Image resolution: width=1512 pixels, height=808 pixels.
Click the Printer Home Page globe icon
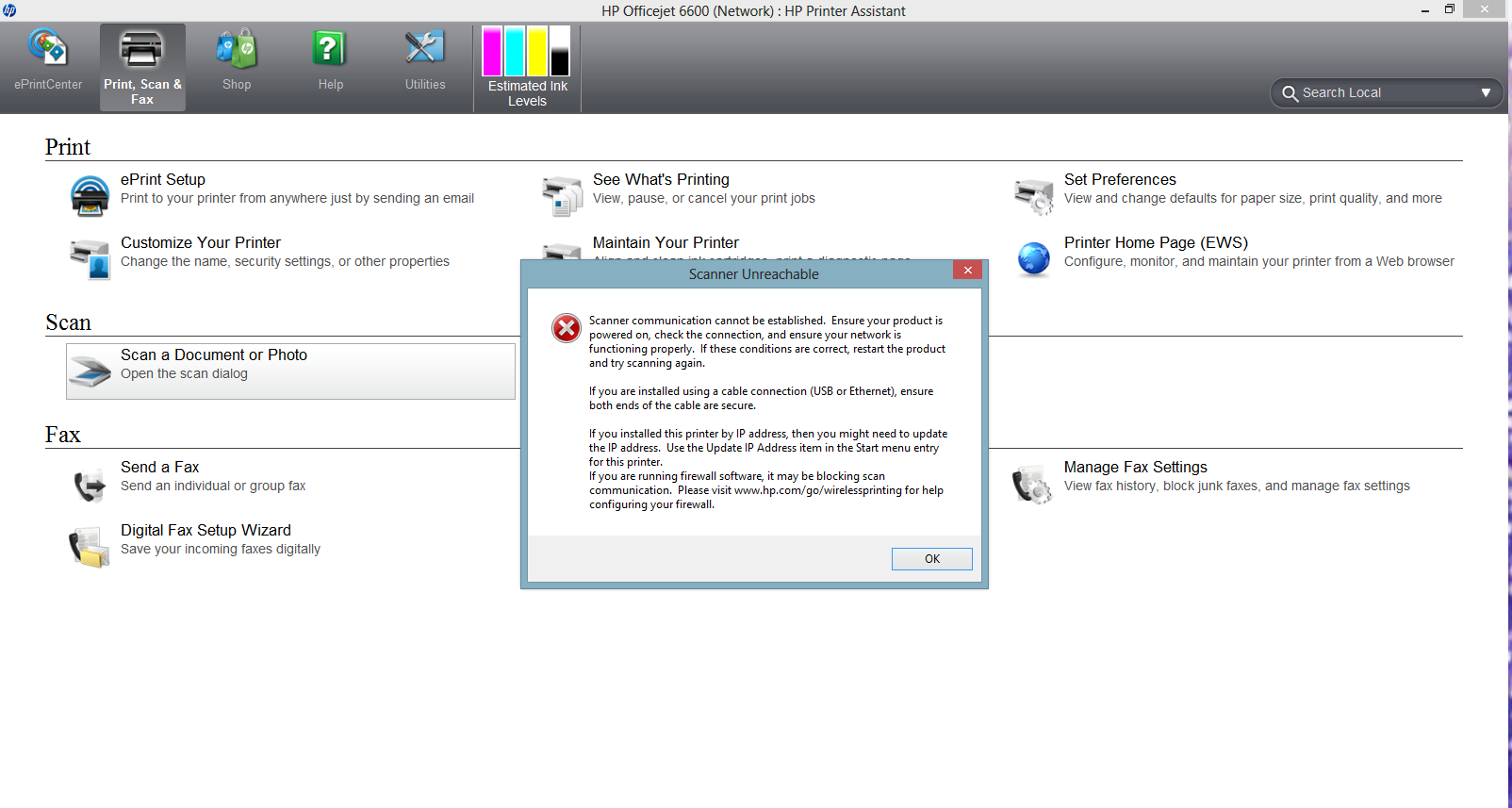[x=1034, y=259]
